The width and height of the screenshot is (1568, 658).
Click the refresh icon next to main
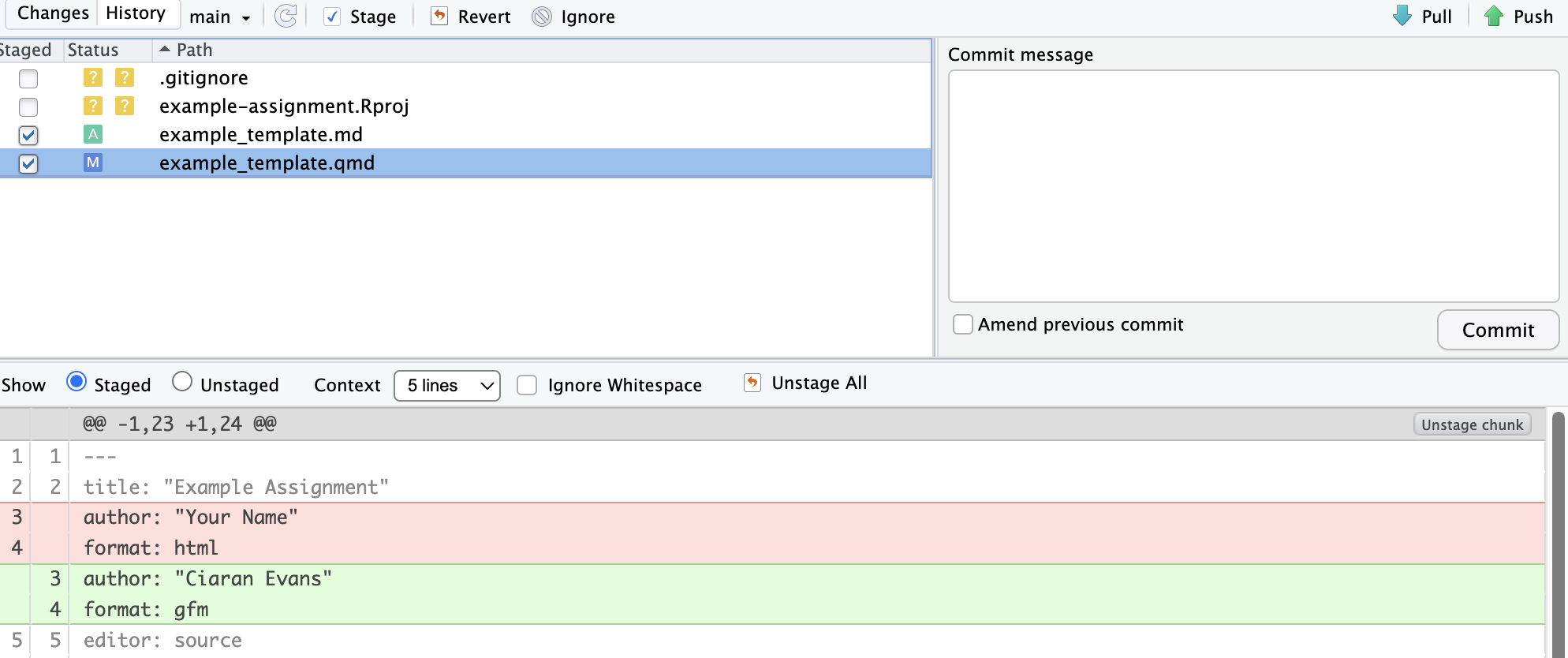[286, 16]
